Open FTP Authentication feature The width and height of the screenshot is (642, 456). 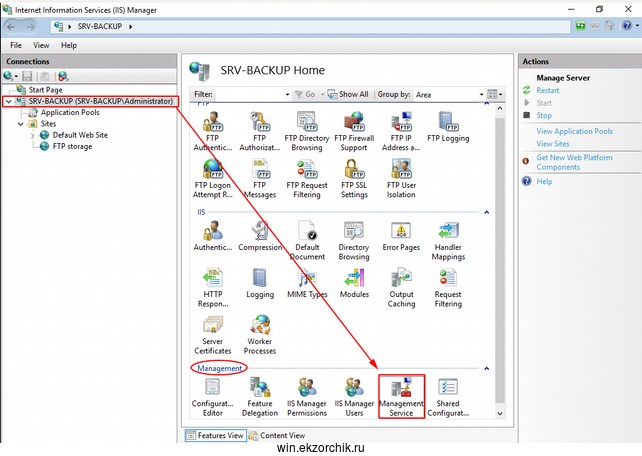[212, 131]
